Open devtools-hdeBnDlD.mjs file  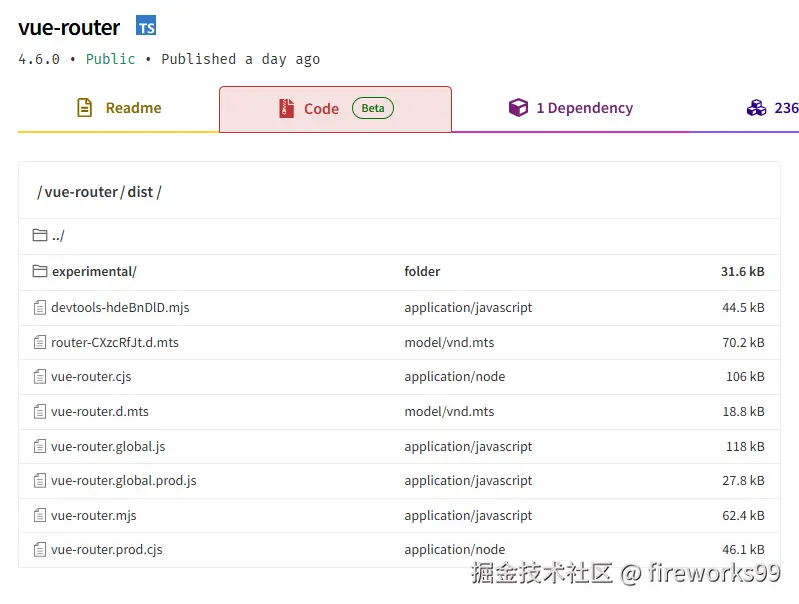click(x=120, y=307)
